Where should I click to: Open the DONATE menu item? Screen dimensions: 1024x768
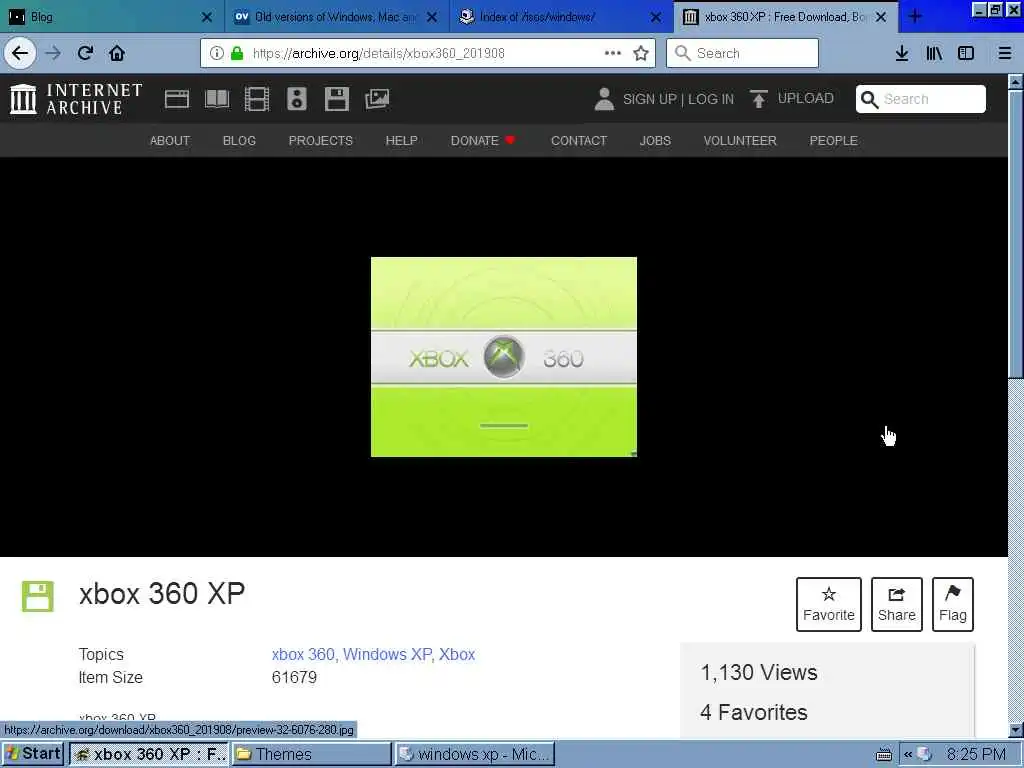pyautogui.click(x=482, y=140)
